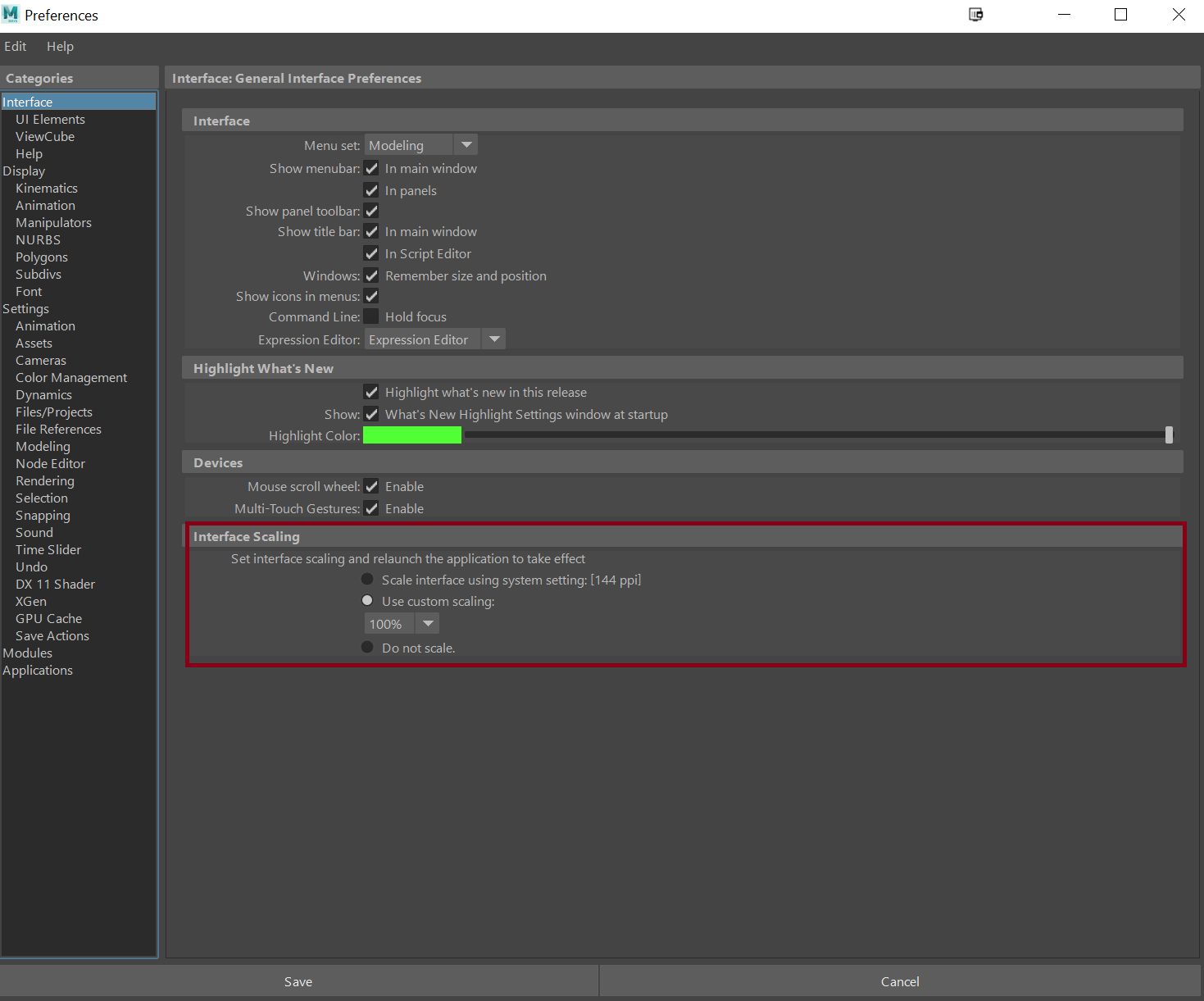The image size is (1204, 1001).
Task: Enable the Hold focus checkbox
Action: 371,316
